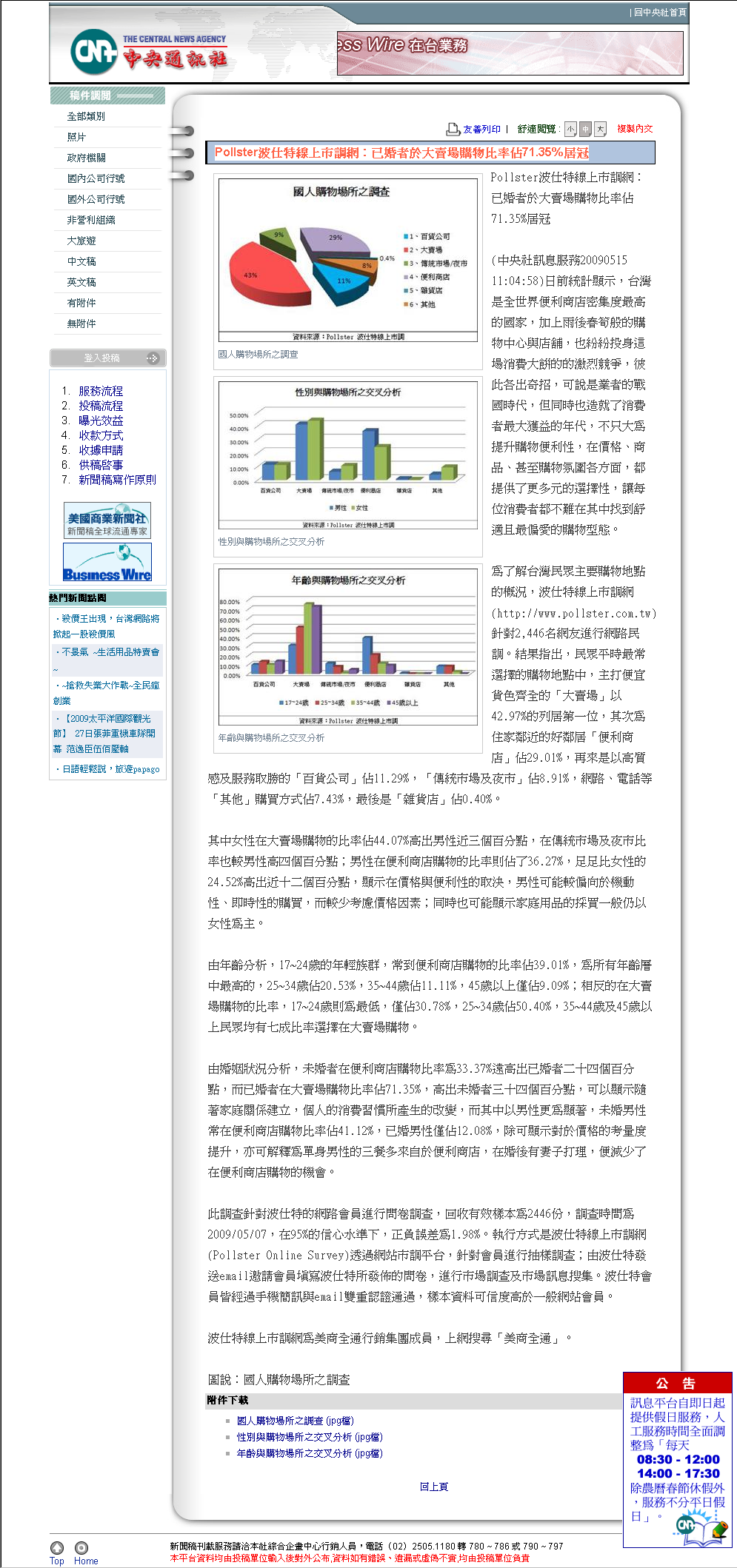Viewport: 737px width, 1568px height.
Task: Open 投稿流程 link
Action: [x=101, y=406]
